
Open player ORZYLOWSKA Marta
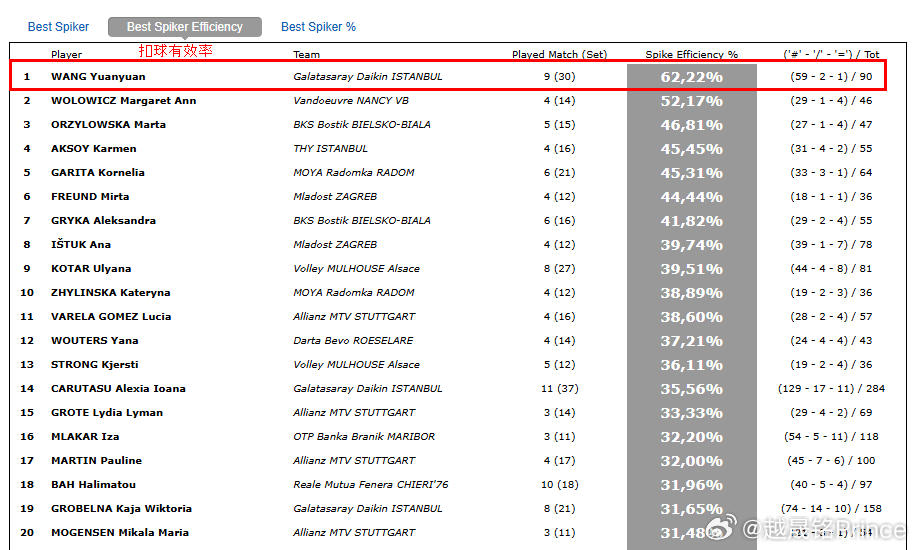[x=109, y=124]
